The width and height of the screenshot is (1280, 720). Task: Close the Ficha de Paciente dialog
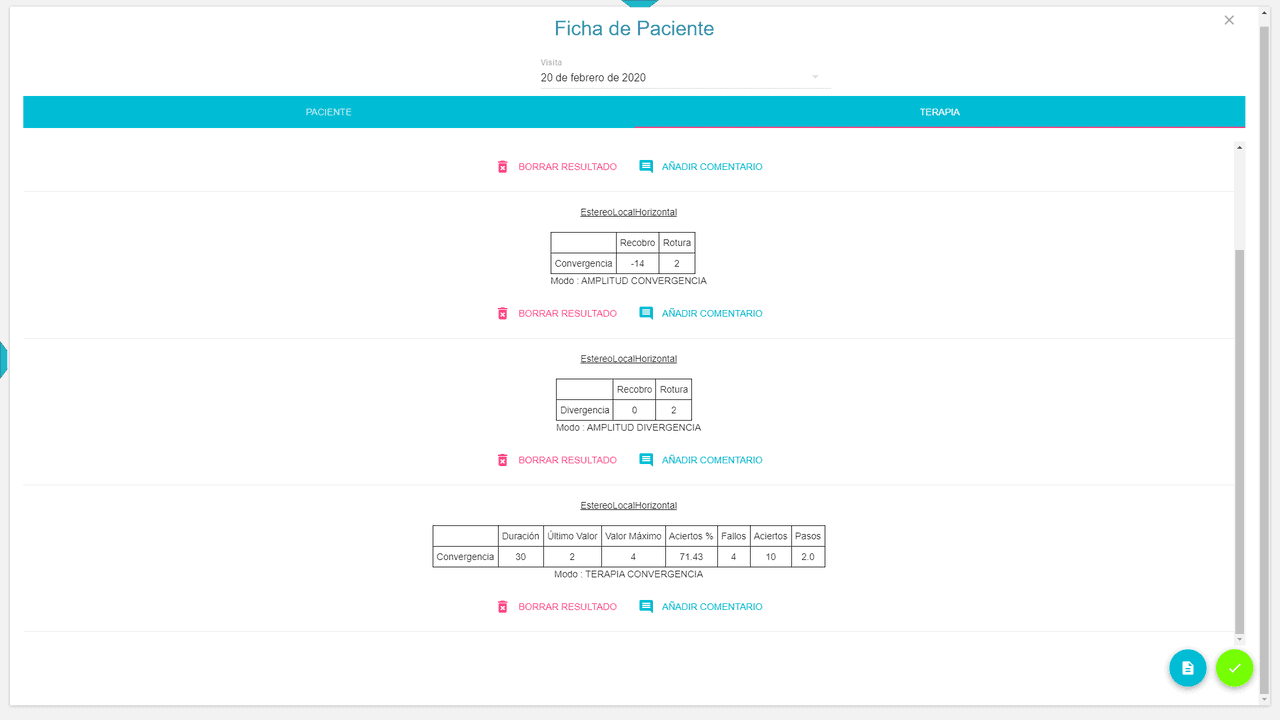[x=1229, y=20]
